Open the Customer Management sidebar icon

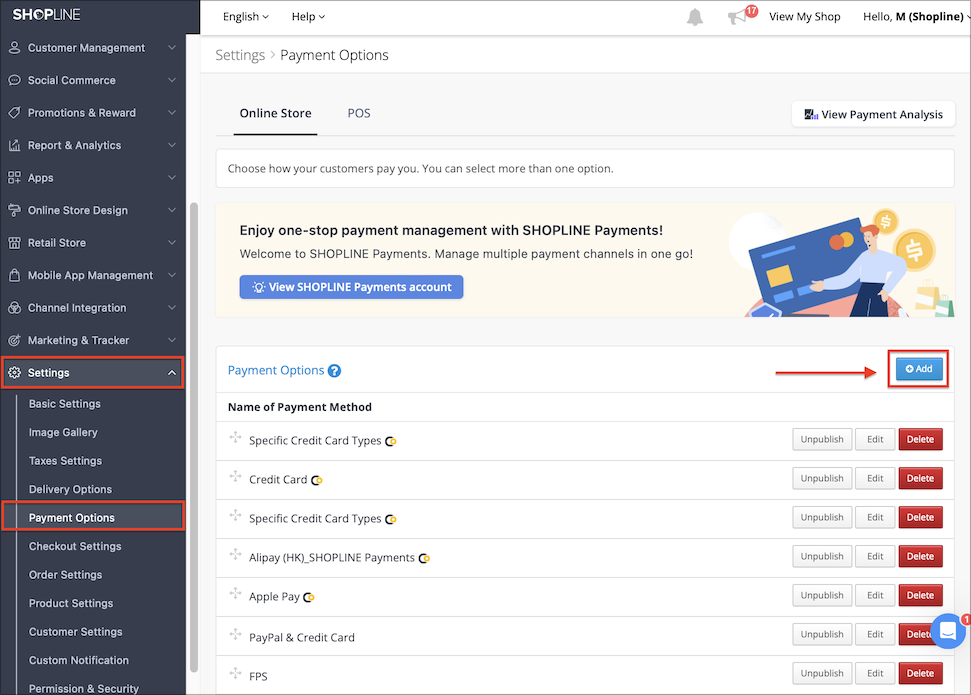pos(14,47)
